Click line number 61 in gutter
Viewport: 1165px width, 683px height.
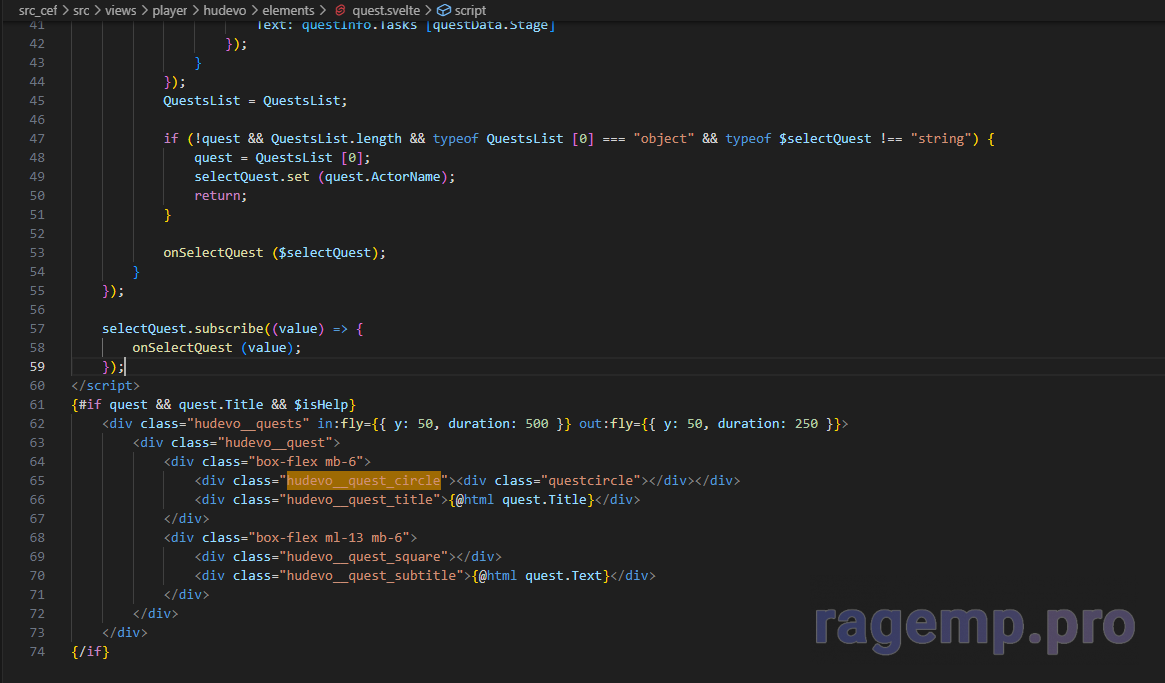click(37, 405)
